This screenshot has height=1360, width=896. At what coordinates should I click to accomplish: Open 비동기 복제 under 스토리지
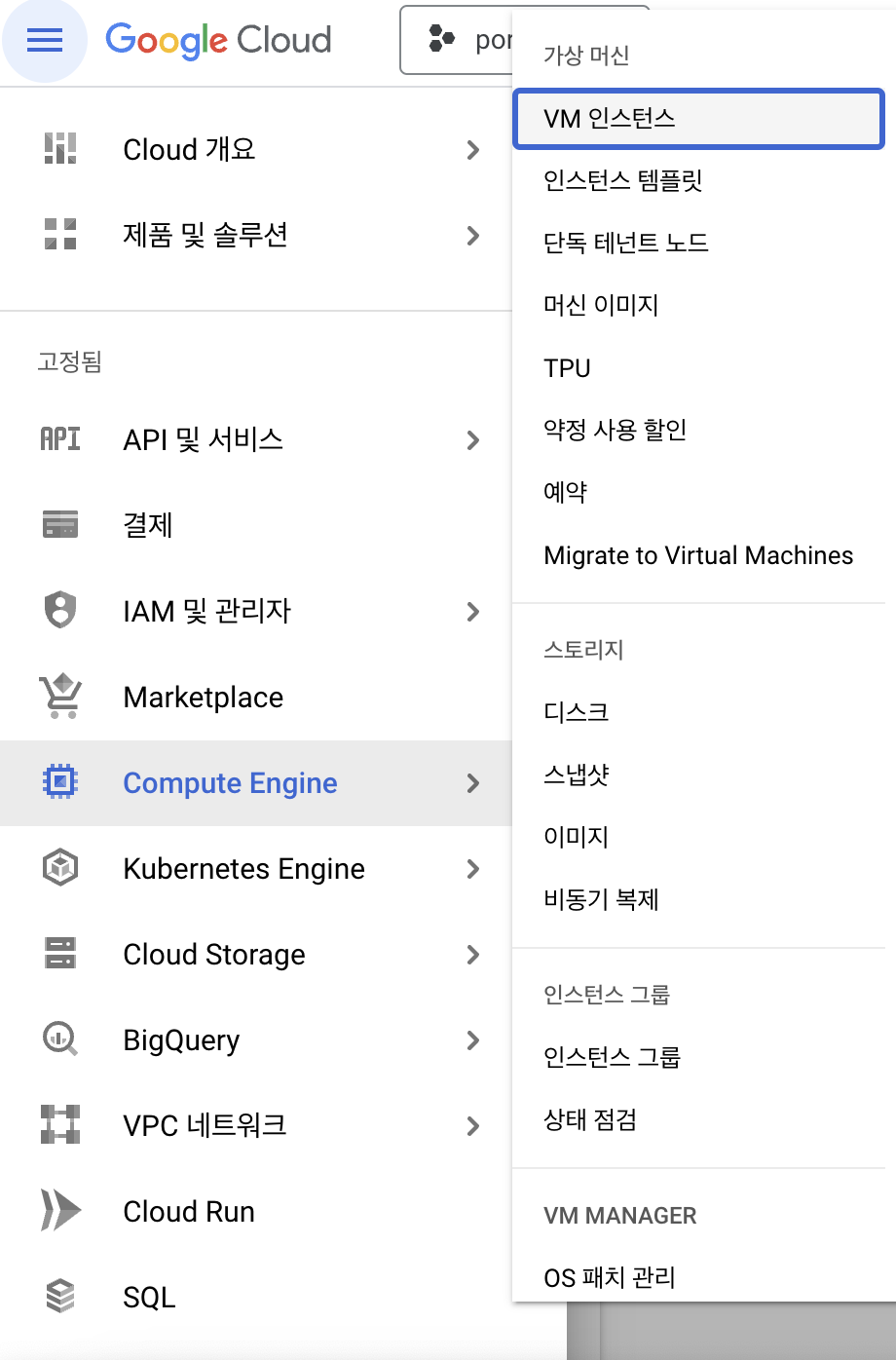698,899
